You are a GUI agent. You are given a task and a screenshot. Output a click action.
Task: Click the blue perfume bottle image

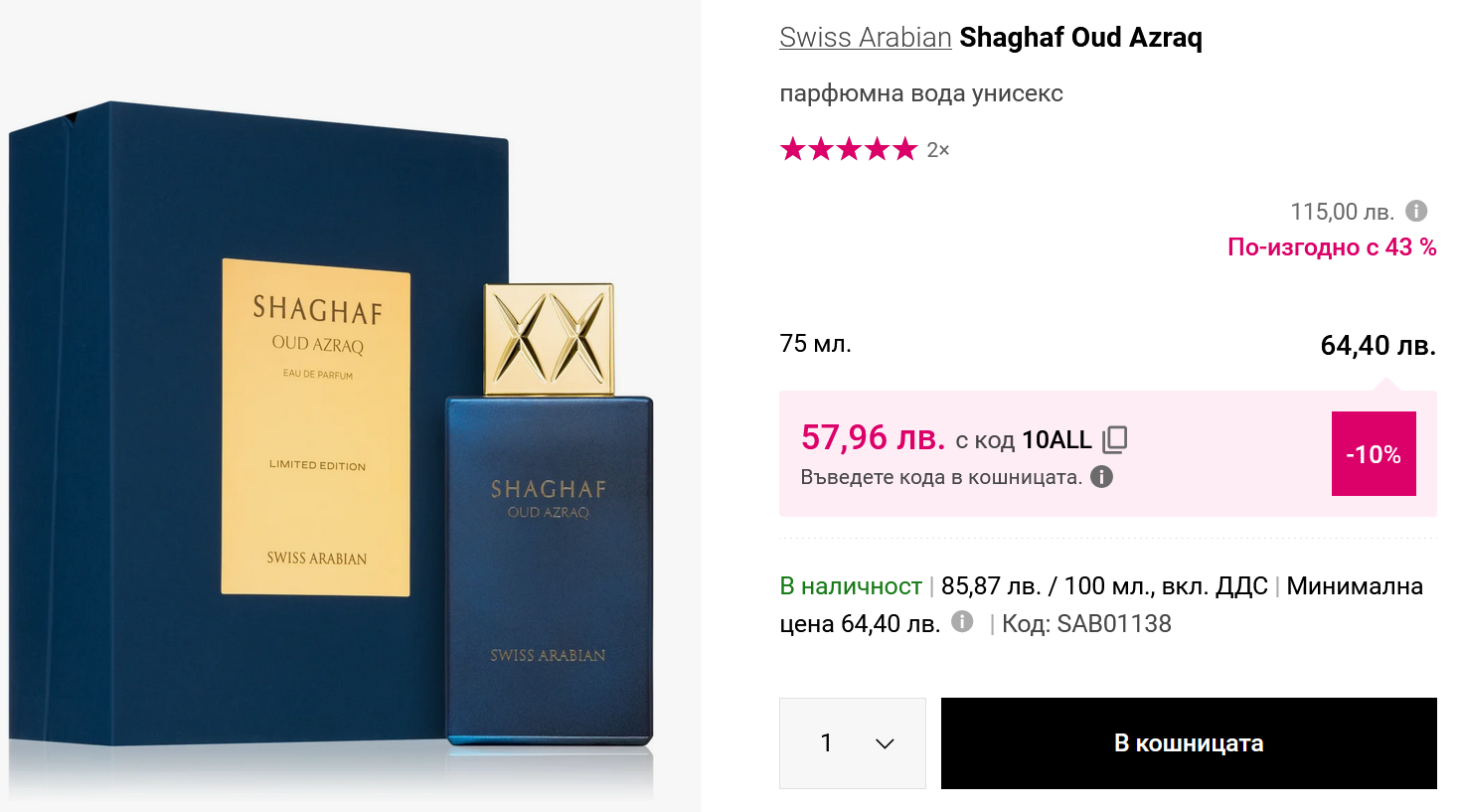pos(549,517)
